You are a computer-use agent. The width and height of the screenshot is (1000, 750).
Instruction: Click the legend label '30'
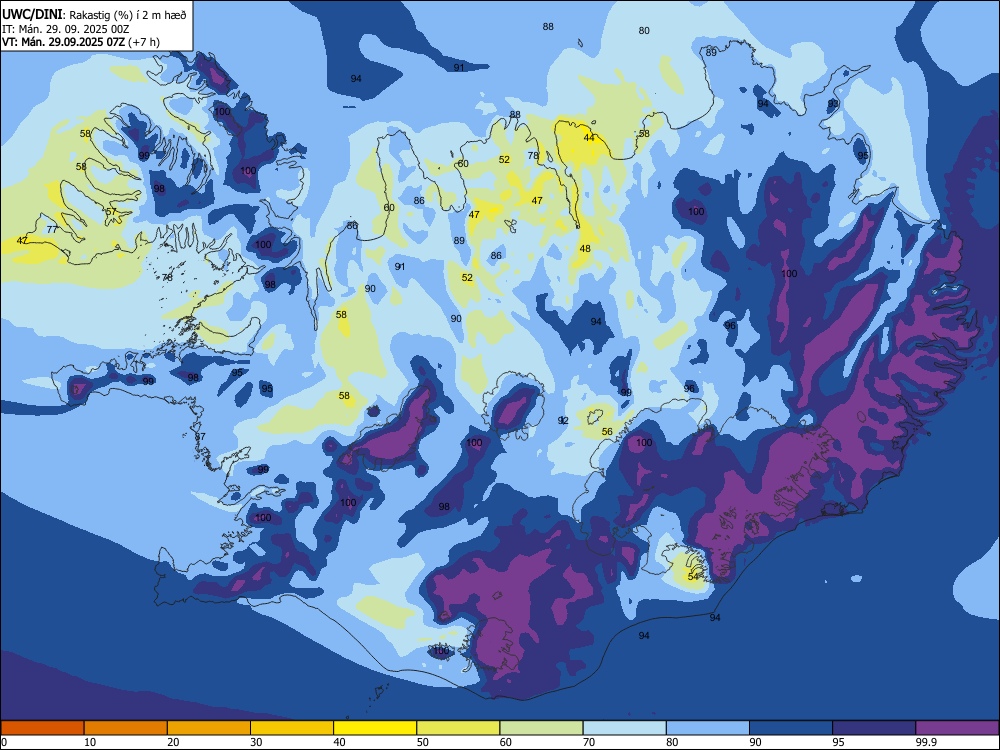[256, 742]
